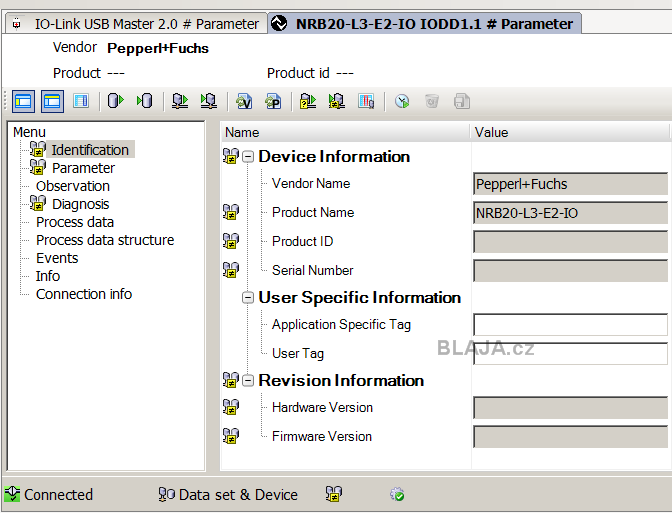The width and height of the screenshot is (672, 513).
Task: Click the mismatch icon on Product ID row
Action: point(231,241)
